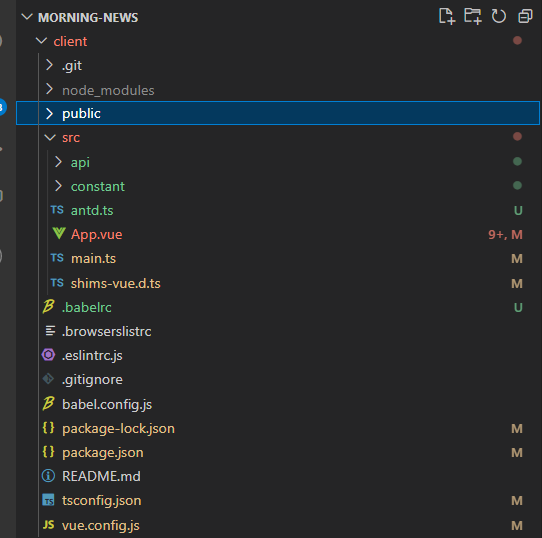This screenshot has height=538, width=542.
Task: Refresh the Explorer file tree
Action: pos(498,16)
